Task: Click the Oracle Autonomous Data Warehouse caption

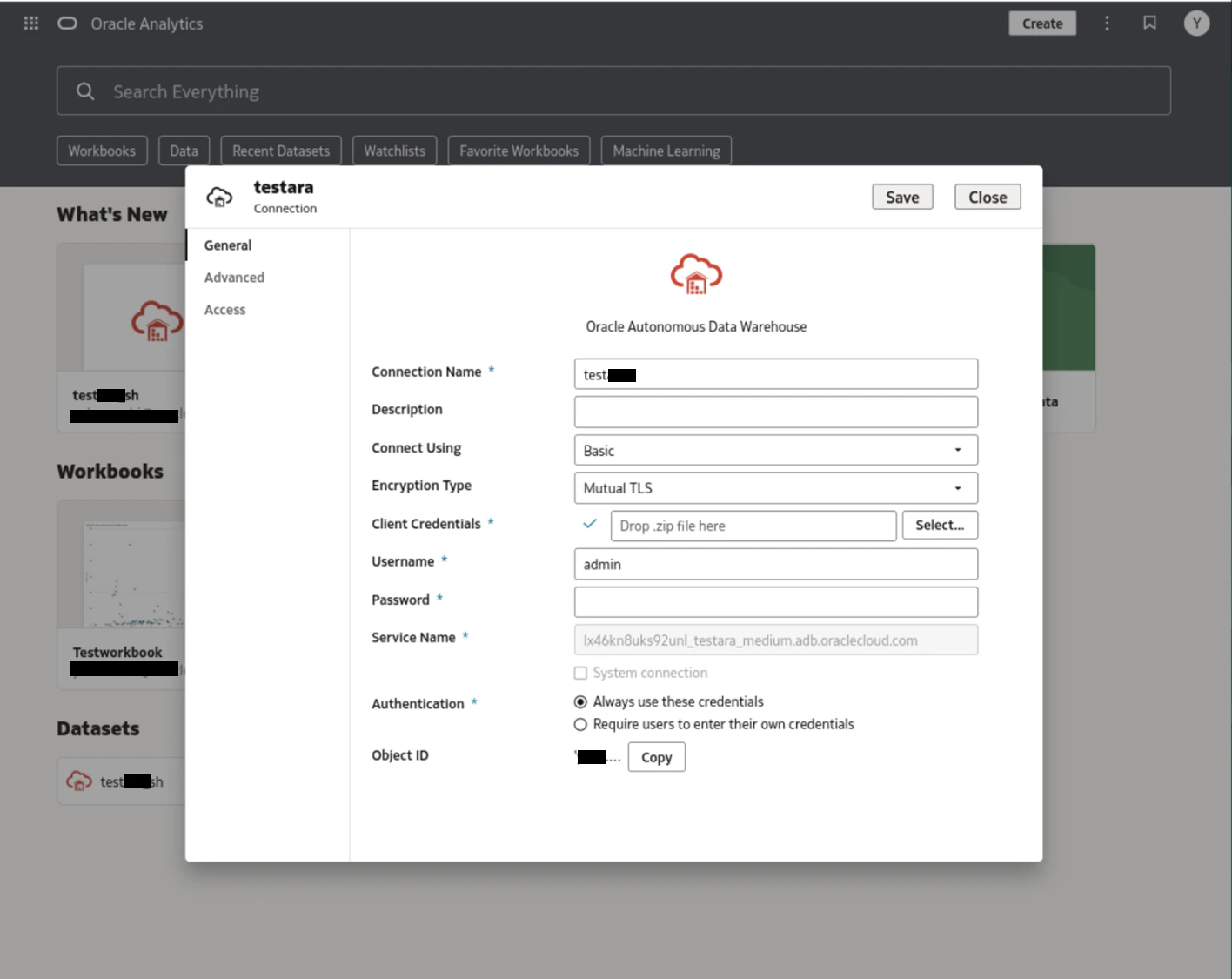Action: click(696, 326)
